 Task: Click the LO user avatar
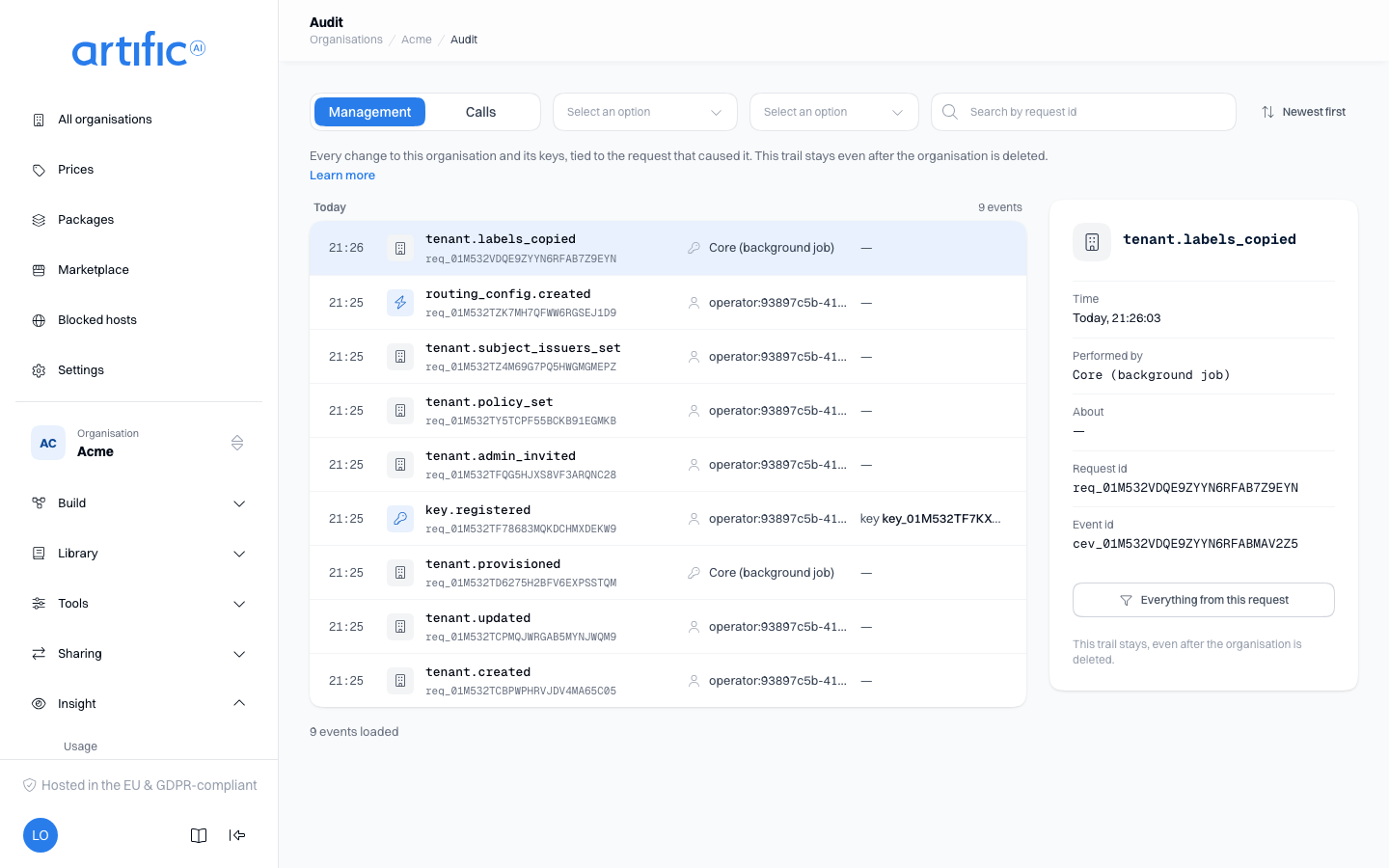pyautogui.click(x=41, y=835)
